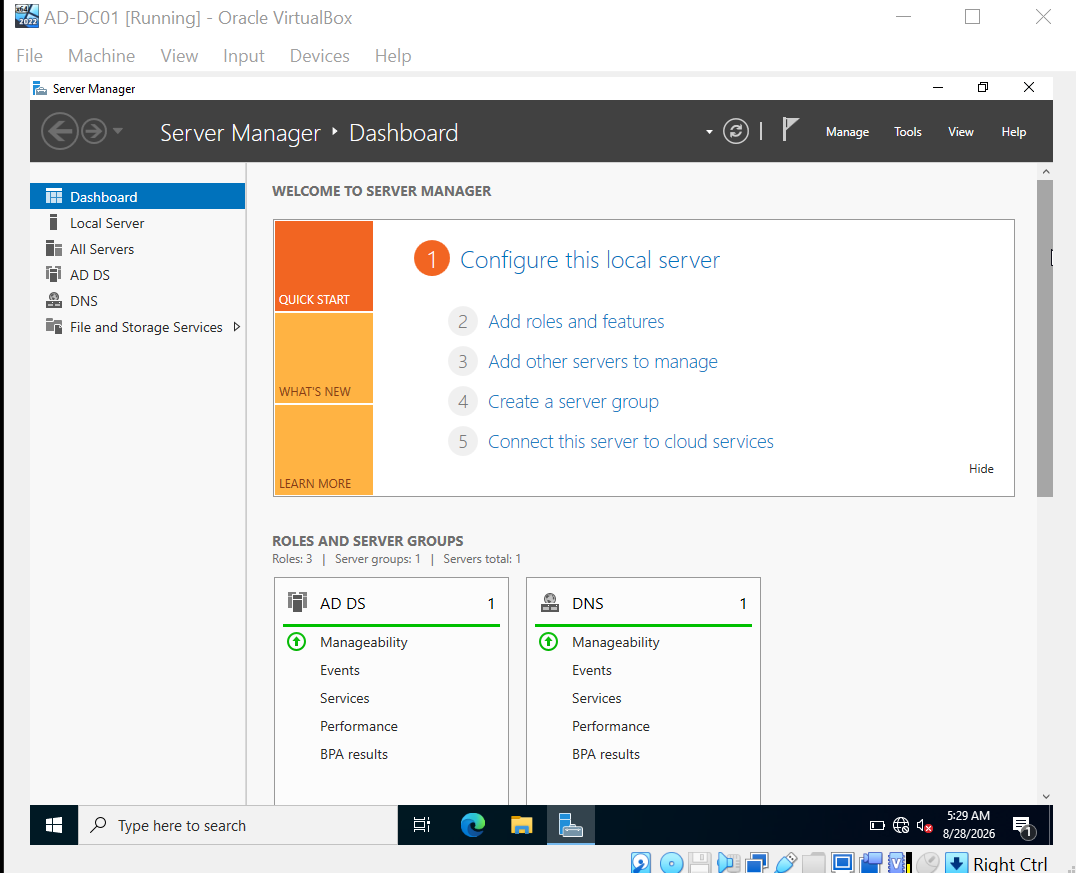Click the VirtualBox hard disk status icon
Screen dimensions: 1076x873
(640, 863)
